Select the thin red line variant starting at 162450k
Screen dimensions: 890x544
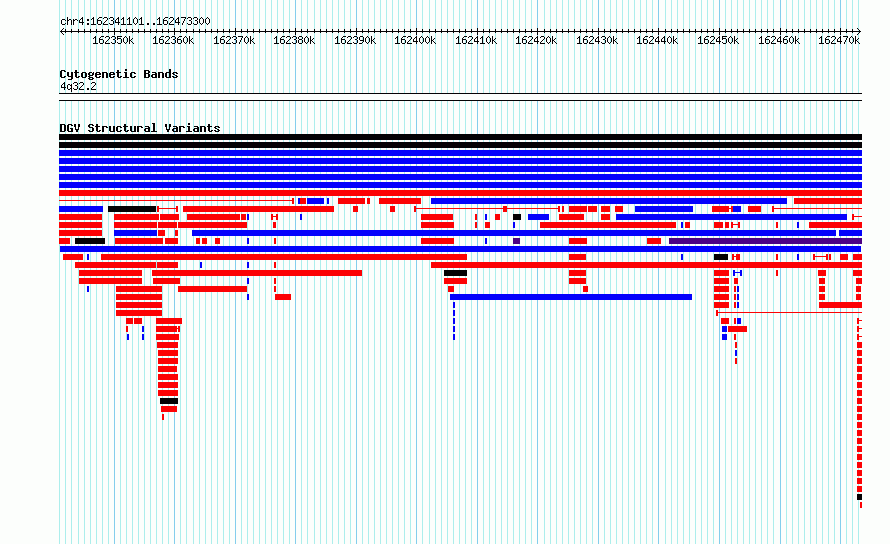coord(789,312)
